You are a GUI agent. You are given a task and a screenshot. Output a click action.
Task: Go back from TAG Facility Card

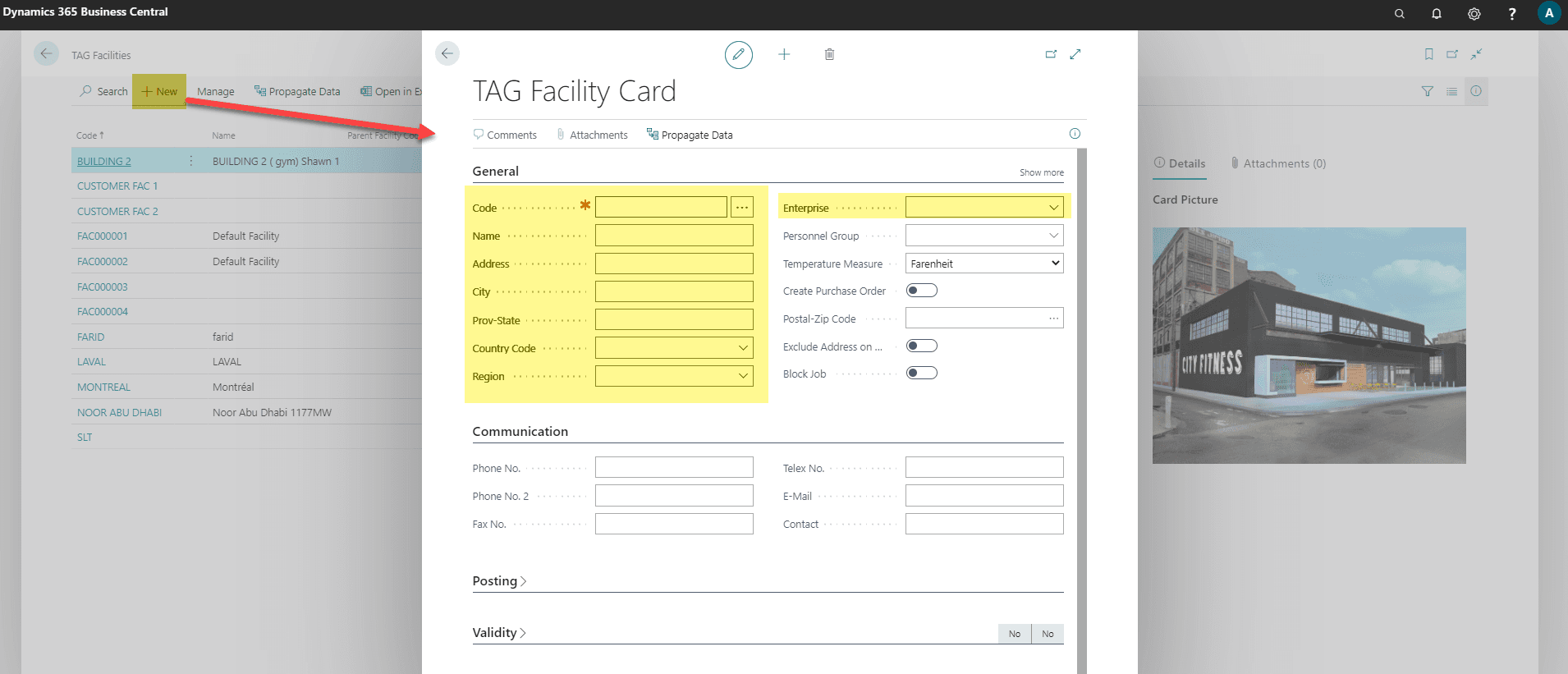[x=447, y=54]
